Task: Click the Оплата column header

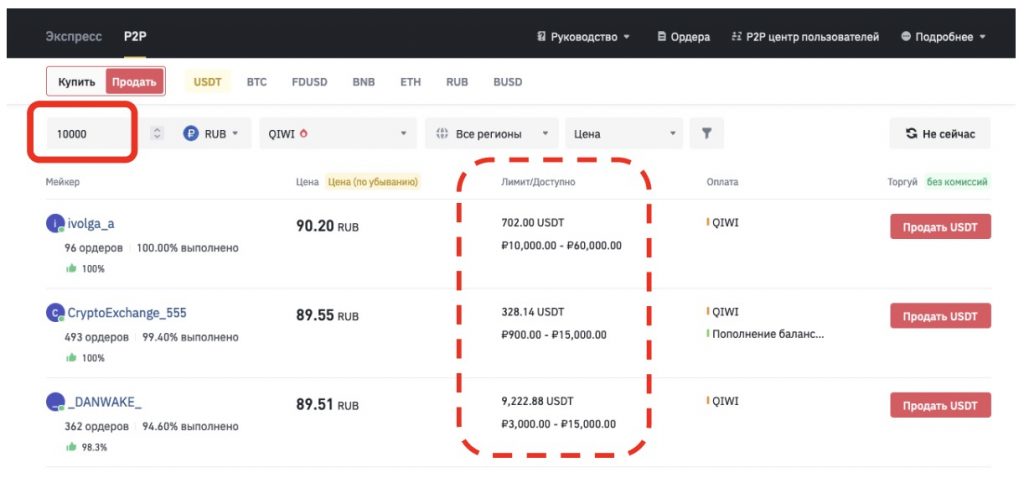Action: [722, 182]
